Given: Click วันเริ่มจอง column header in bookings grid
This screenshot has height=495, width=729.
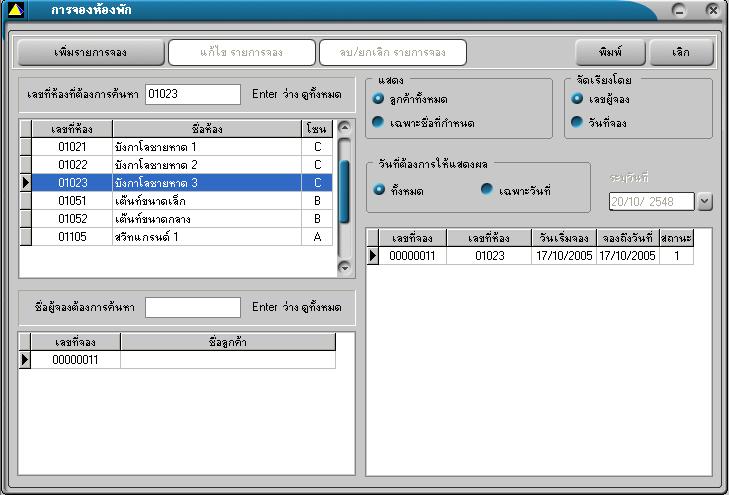Looking at the screenshot, I should [563, 238].
